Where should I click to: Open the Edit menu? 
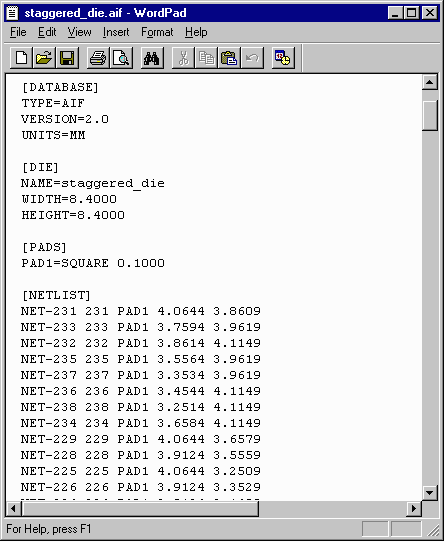[x=47, y=32]
